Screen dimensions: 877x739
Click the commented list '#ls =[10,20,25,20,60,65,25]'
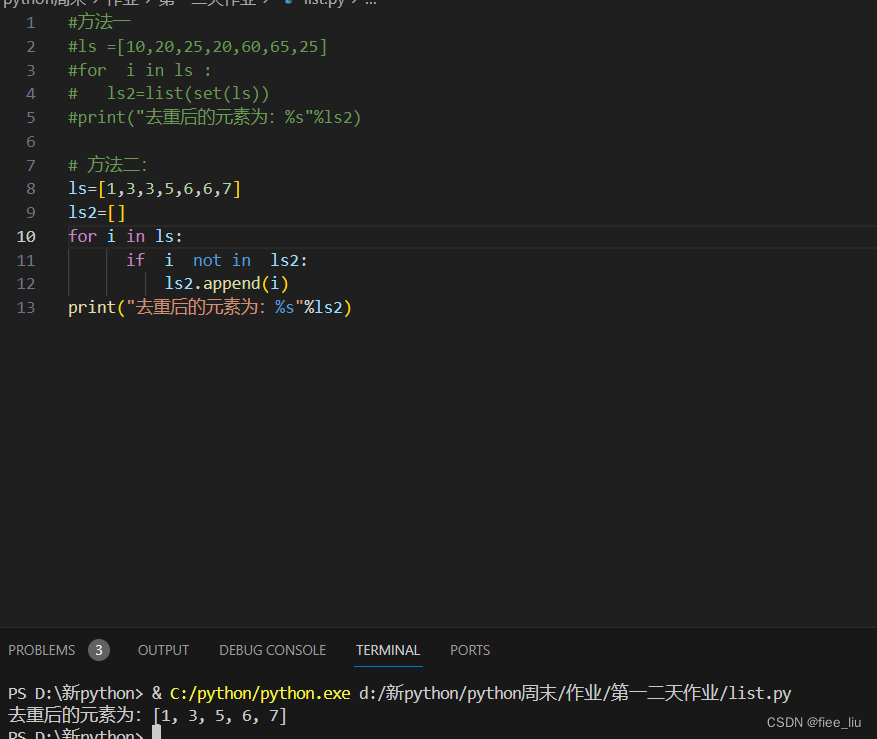pyautogui.click(x=197, y=46)
